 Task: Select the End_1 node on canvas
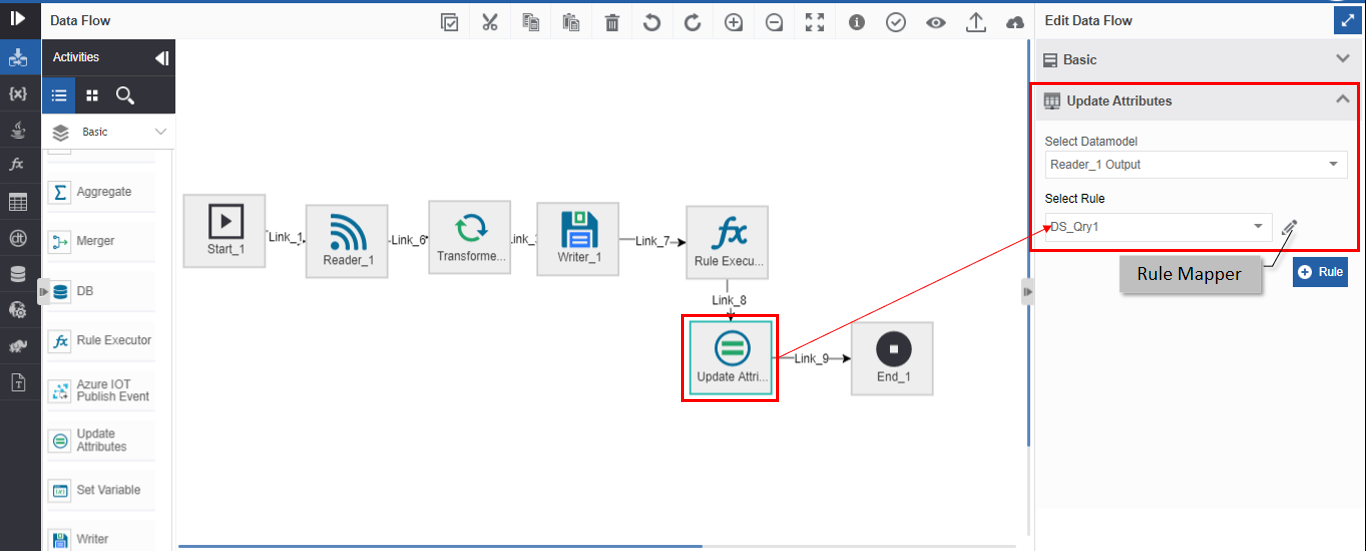click(x=892, y=358)
